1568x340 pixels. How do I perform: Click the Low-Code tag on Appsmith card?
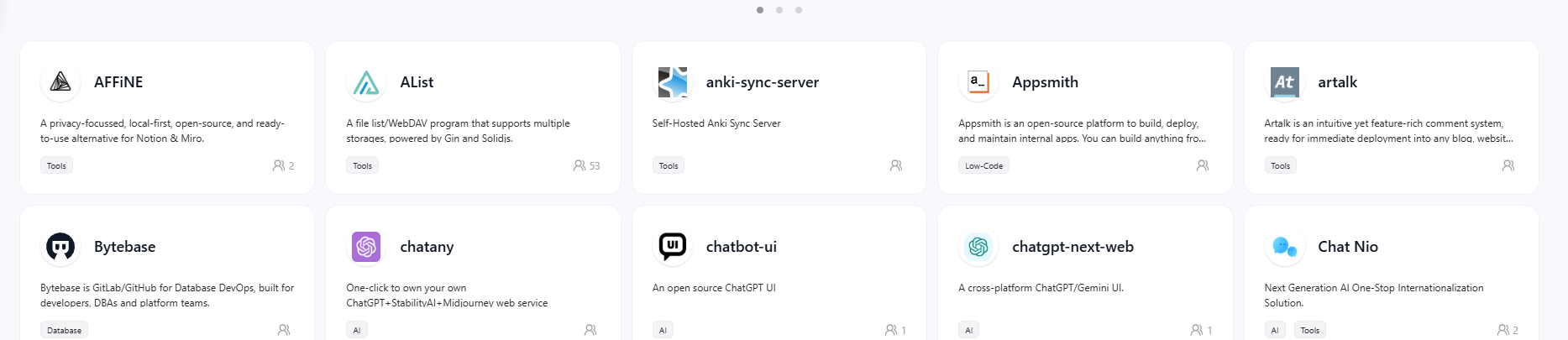983,165
